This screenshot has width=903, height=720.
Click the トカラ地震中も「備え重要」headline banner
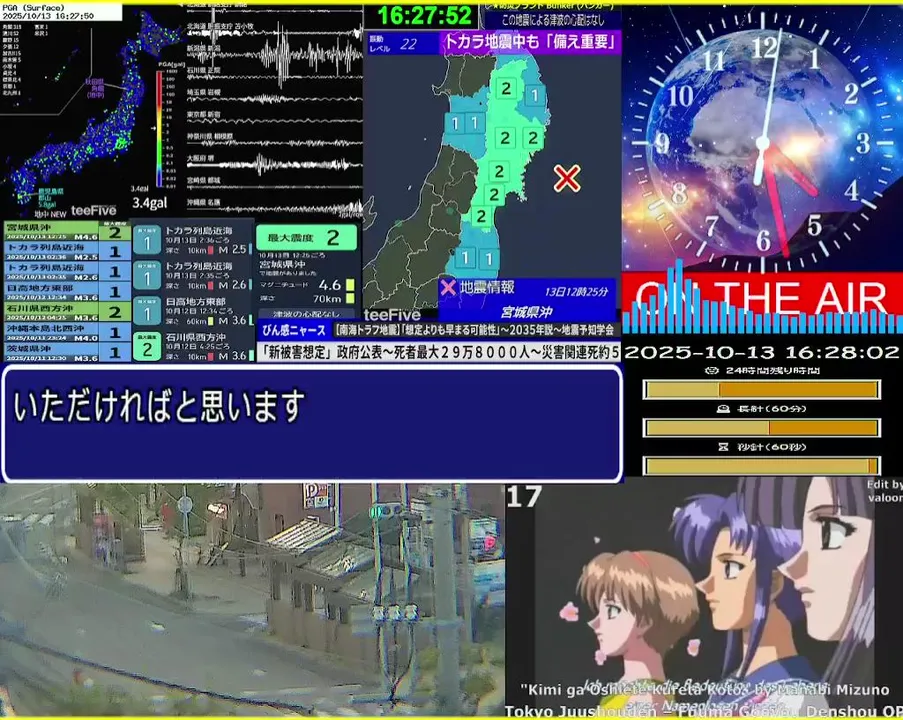[x=530, y=42]
